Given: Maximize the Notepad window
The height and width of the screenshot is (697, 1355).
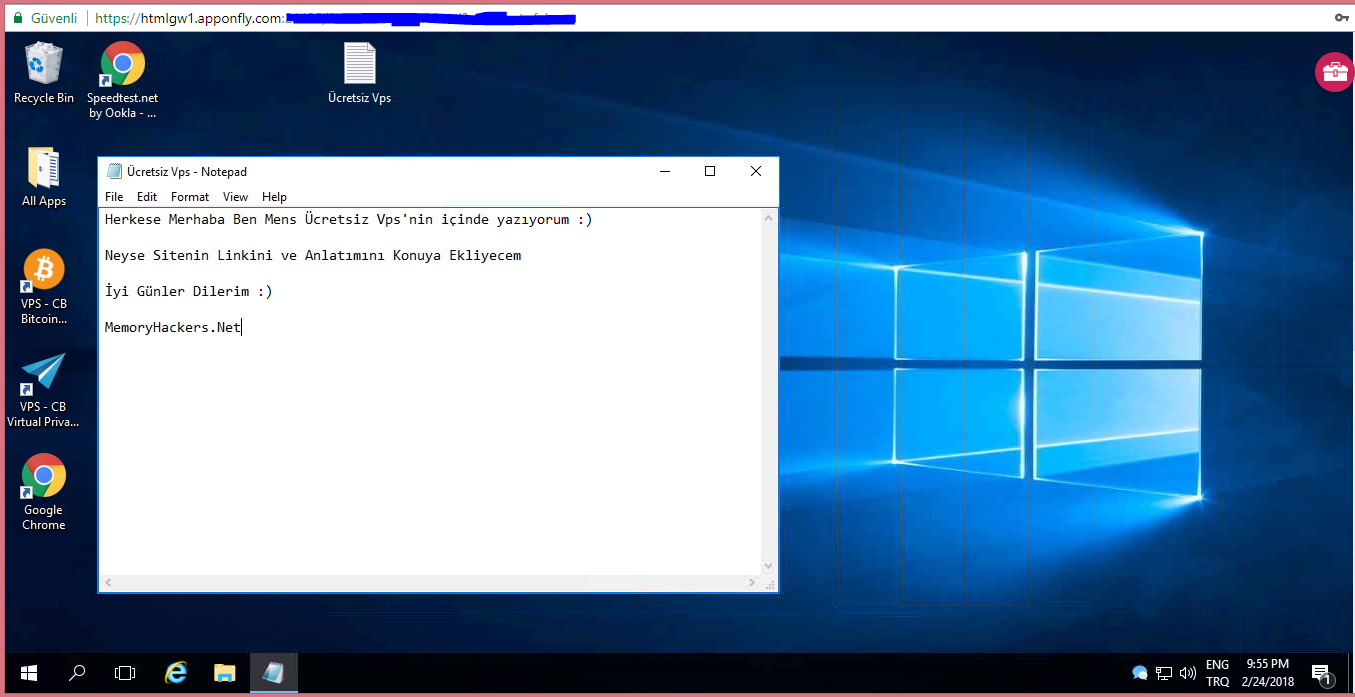Looking at the screenshot, I should tap(710, 171).
